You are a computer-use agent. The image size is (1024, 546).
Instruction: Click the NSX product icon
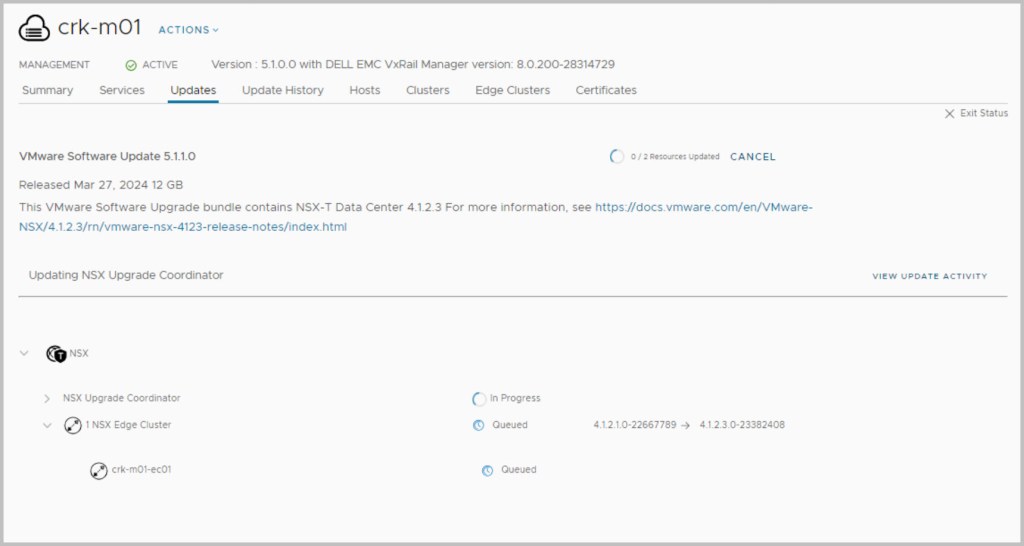[x=56, y=353]
